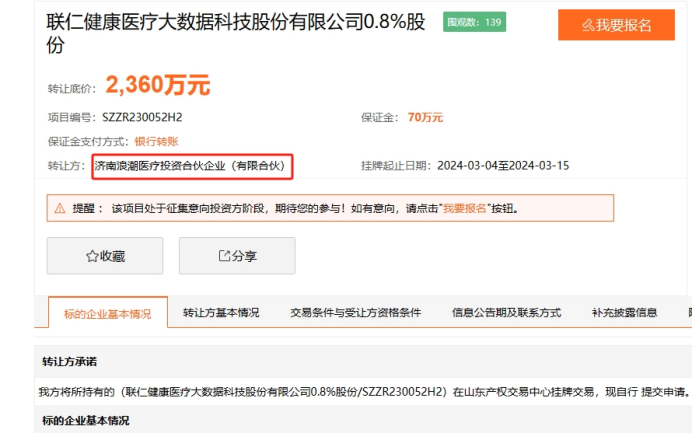Image resolution: width=692 pixels, height=434 pixels.
Task: Select the 交易条件与受让方资格条件 tab
Action: (x=355, y=313)
